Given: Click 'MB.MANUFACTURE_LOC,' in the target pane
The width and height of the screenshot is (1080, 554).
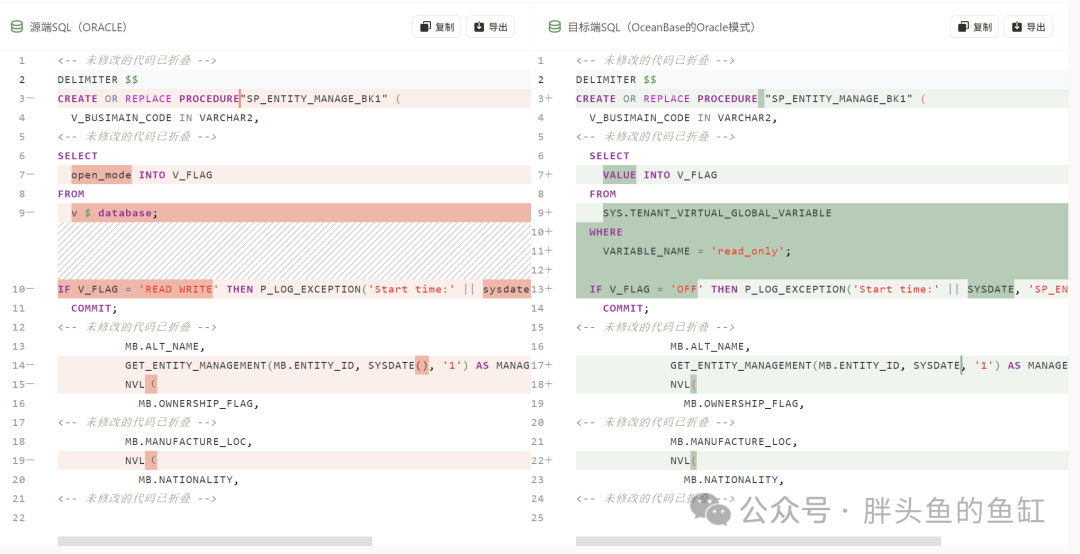Looking at the screenshot, I should [x=734, y=442].
